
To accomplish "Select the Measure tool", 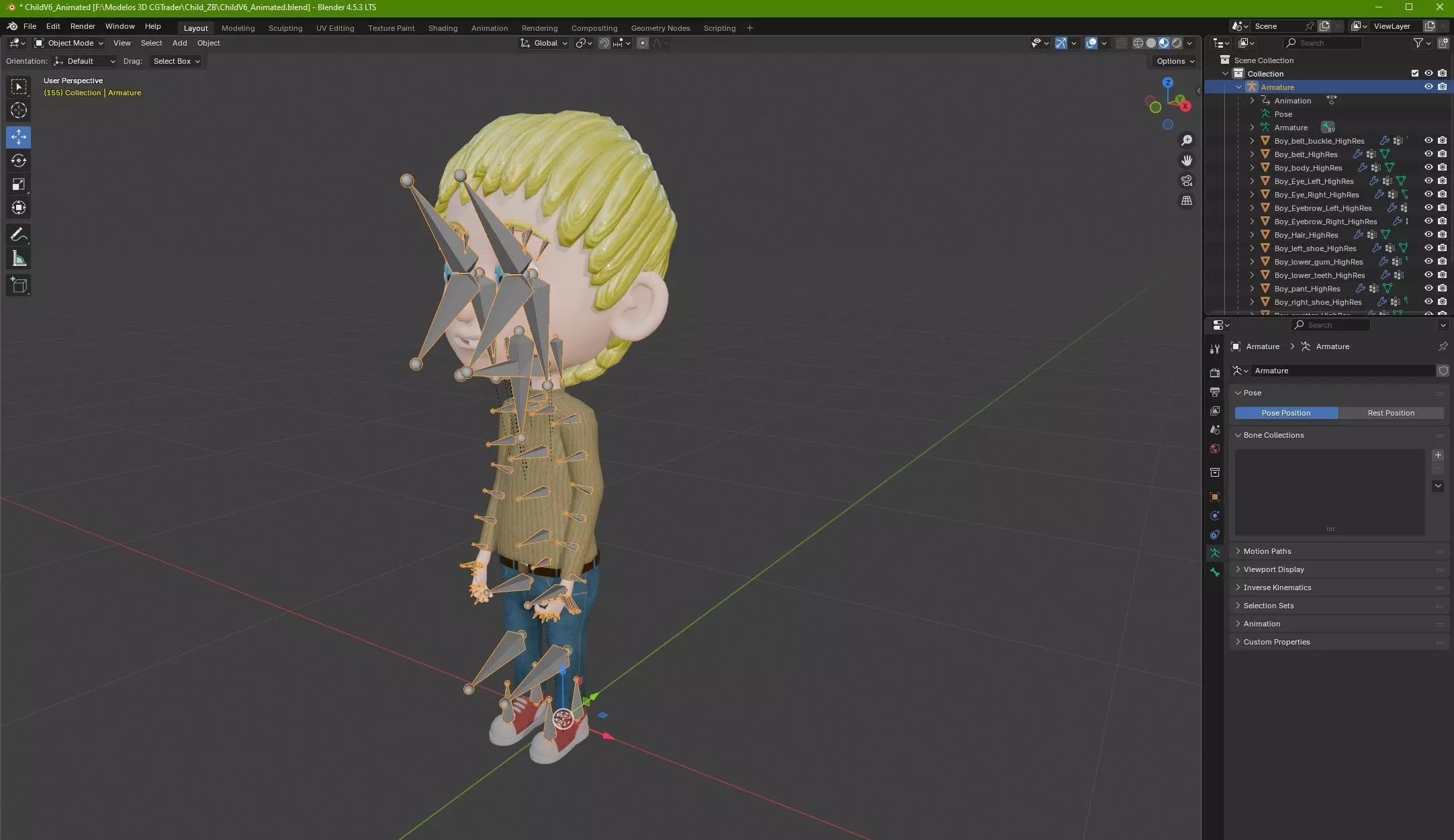I will click(x=19, y=259).
